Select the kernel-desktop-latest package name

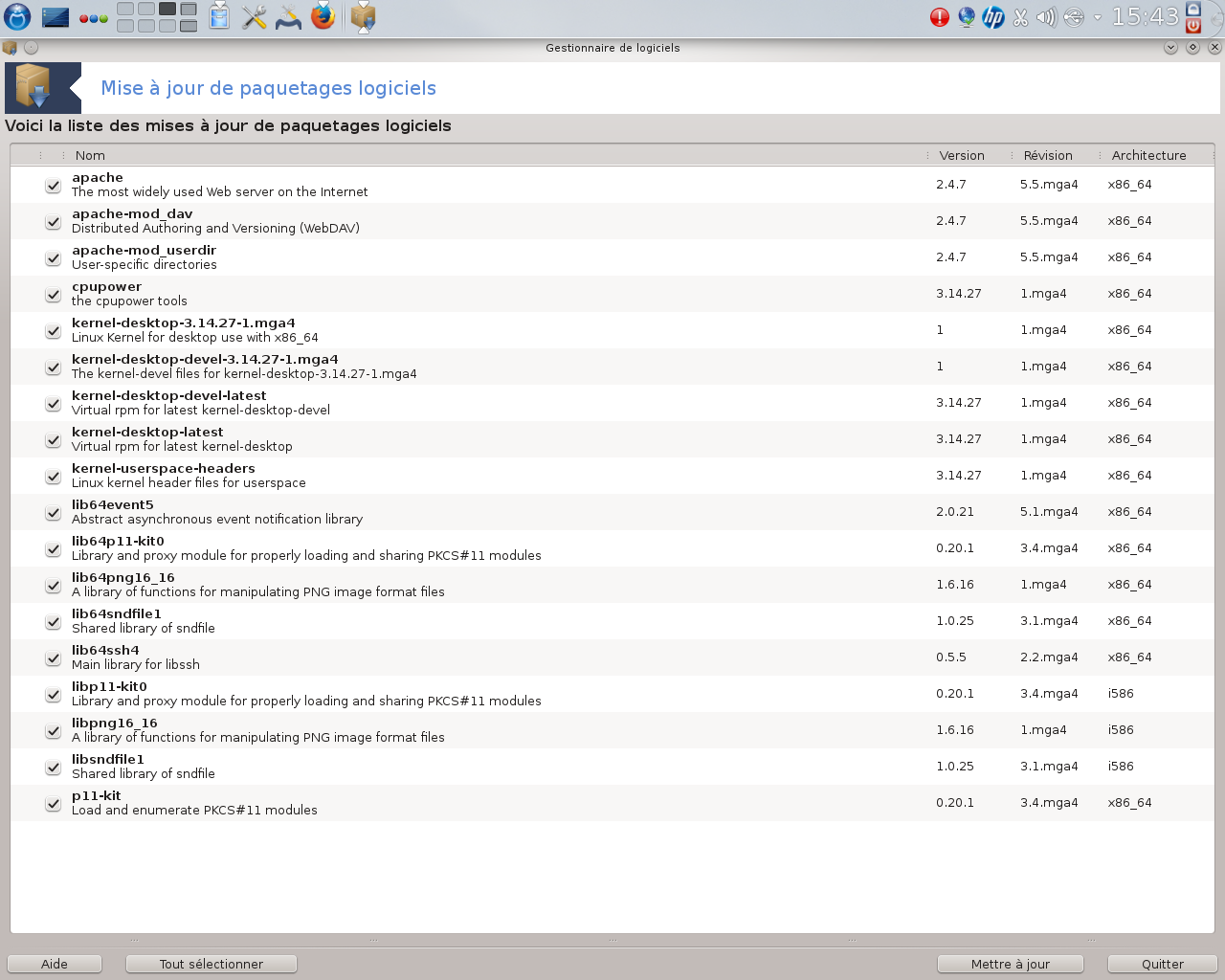147,432
